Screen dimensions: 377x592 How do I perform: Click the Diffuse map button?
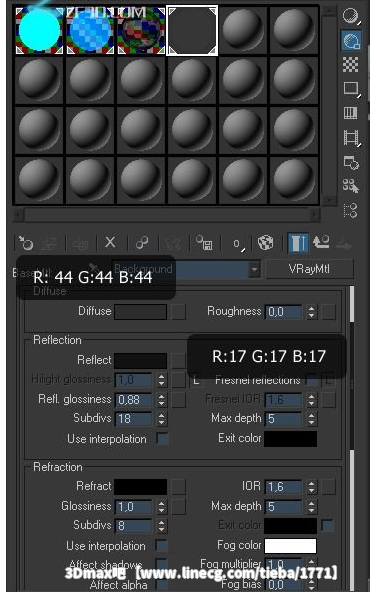click(x=178, y=312)
